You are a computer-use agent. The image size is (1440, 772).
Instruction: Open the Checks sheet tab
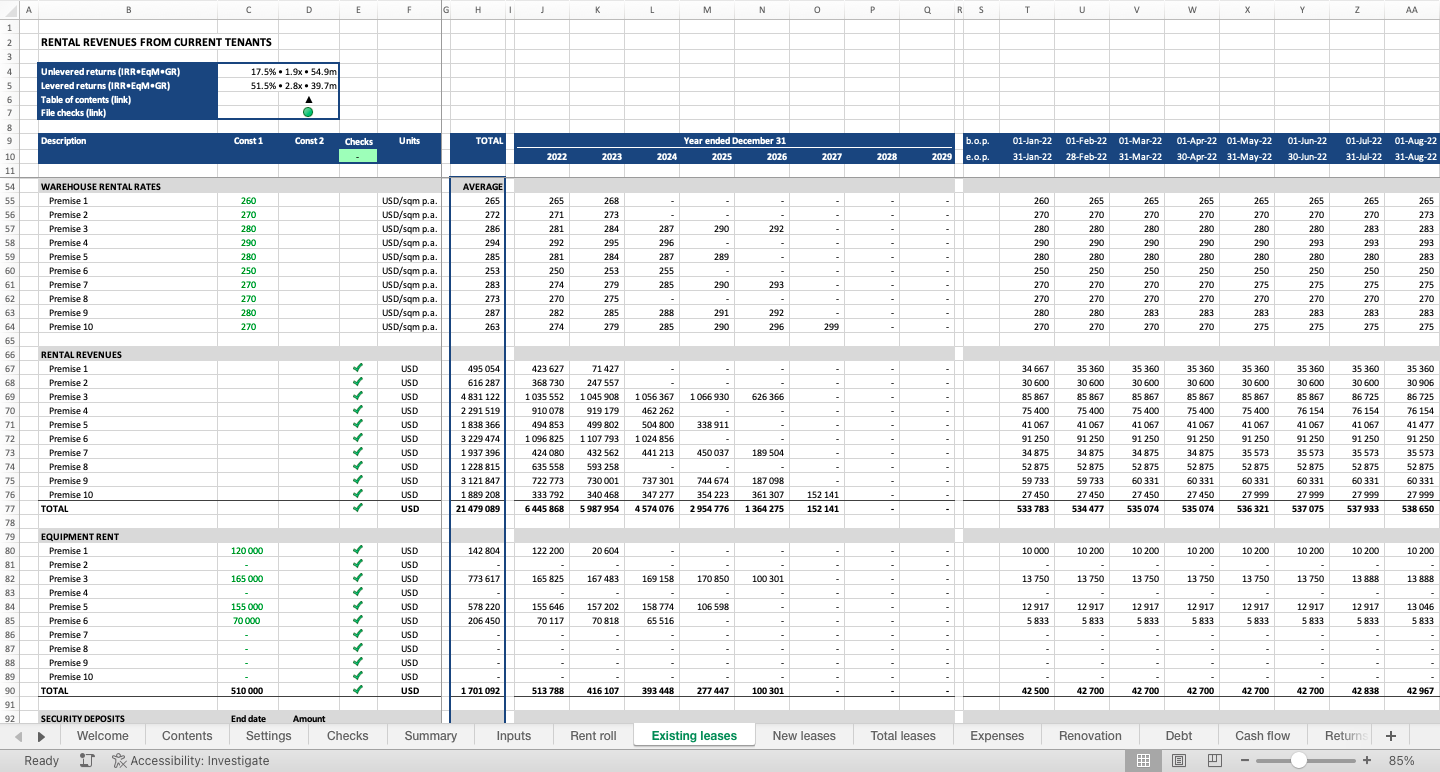(x=348, y=736)
